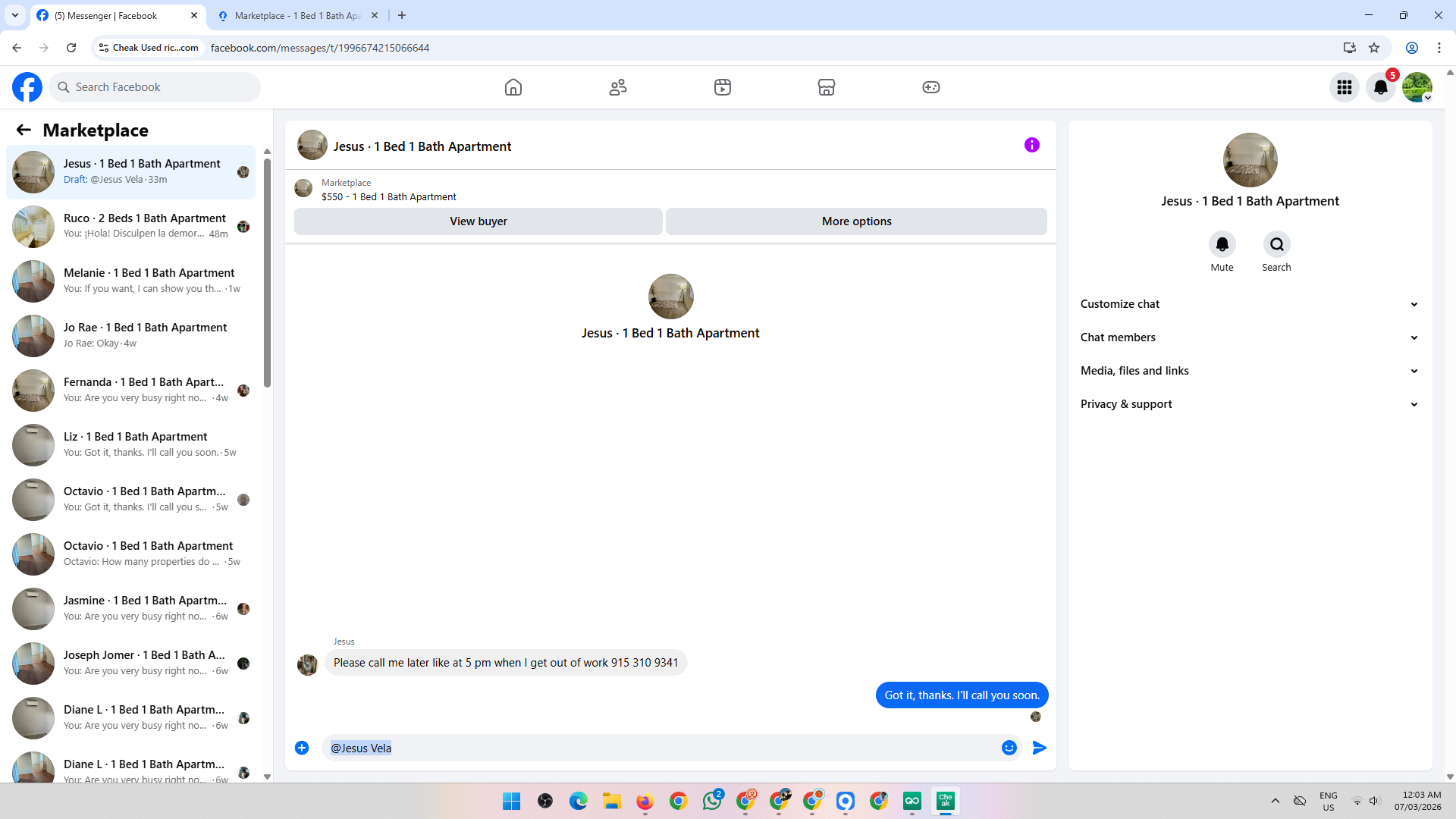
Task: Expand the Chat members section
Action: tap(1250, 337)
